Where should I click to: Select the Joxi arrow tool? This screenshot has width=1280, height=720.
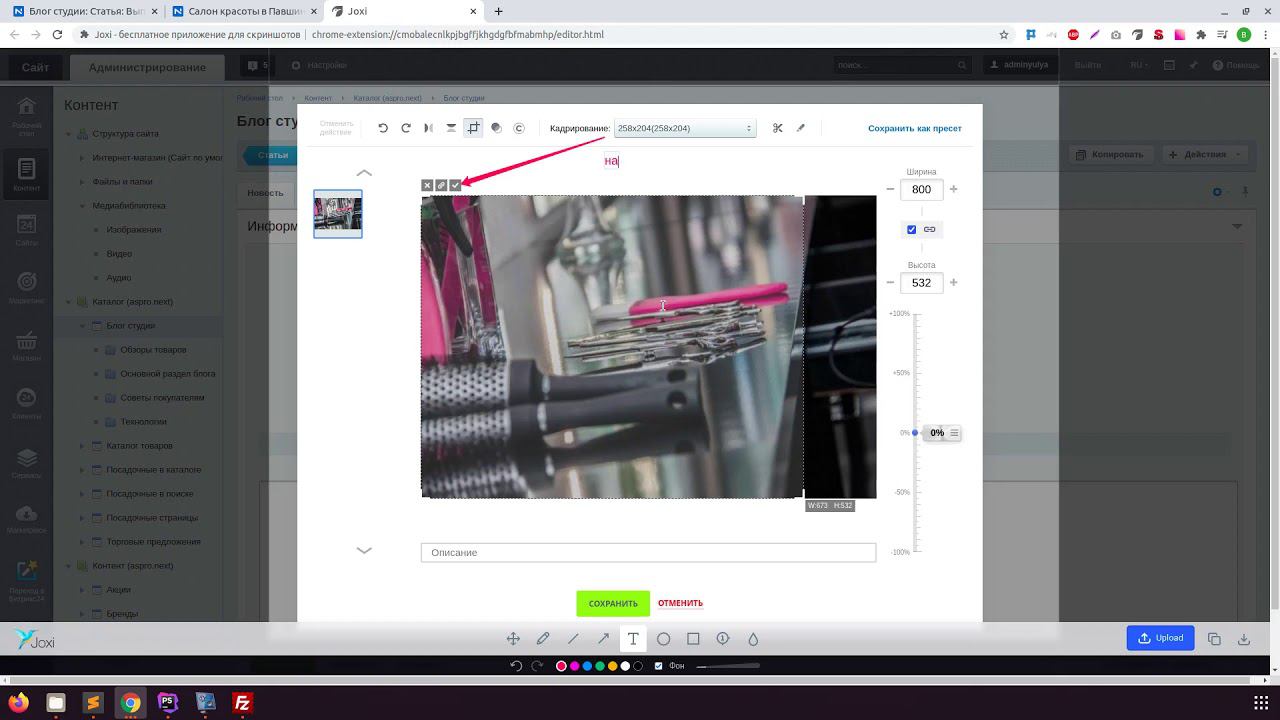tap(603, 639)
